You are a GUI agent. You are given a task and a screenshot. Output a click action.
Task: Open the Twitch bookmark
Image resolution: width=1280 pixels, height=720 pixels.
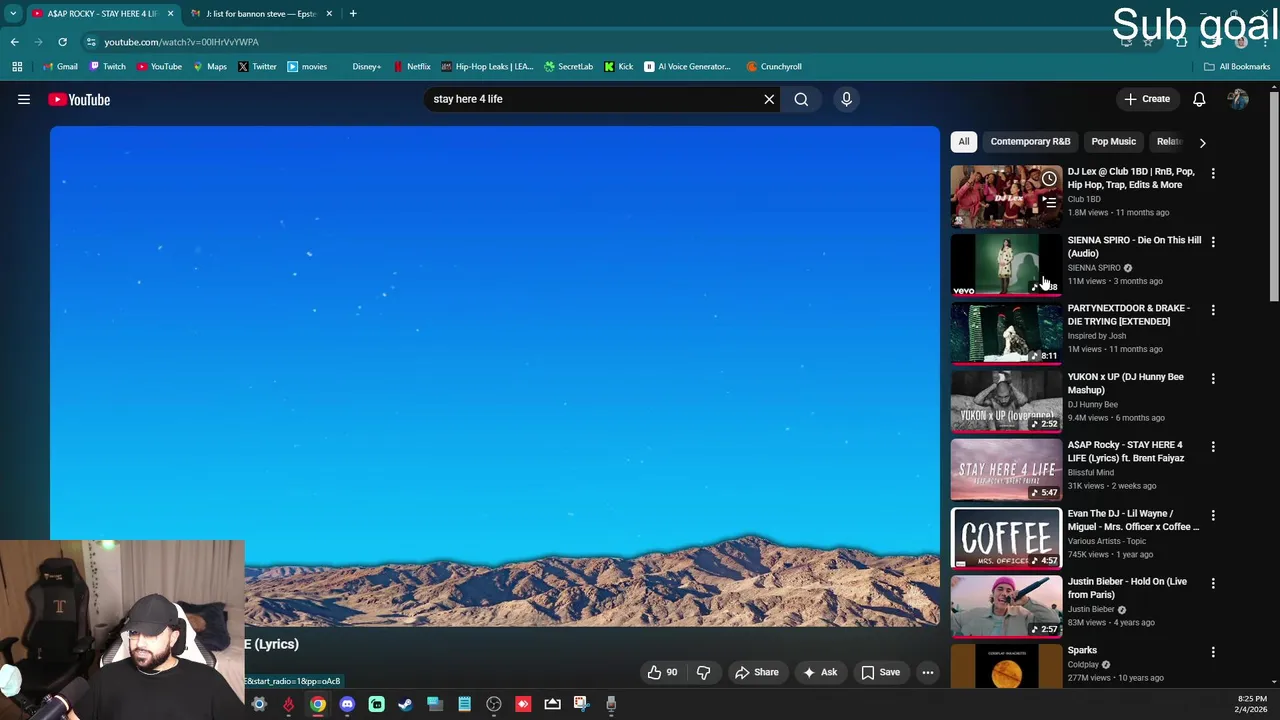point(107,66)
